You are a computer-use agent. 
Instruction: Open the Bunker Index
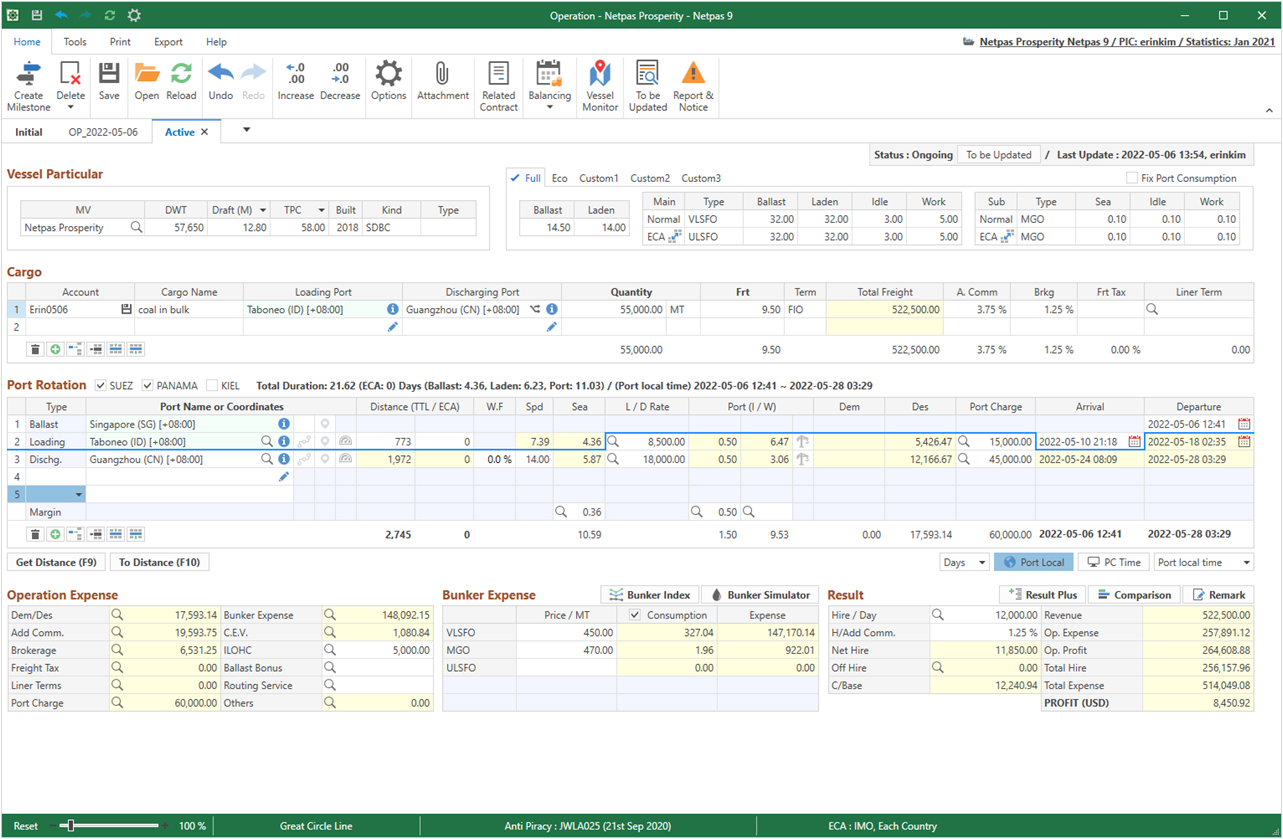[x=649, y=595]
